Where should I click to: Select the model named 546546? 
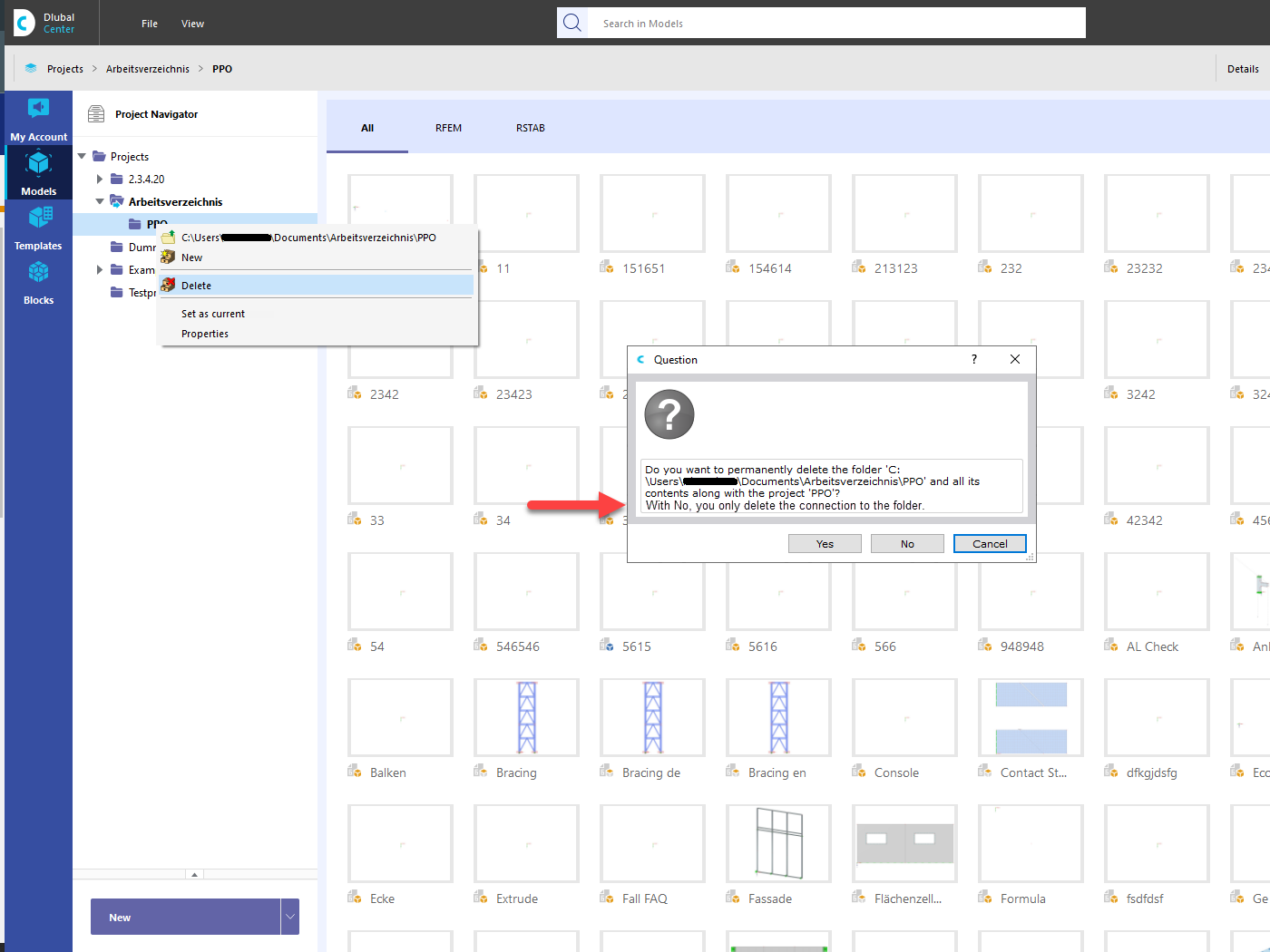pyautogui.click(x=518, y=646)
